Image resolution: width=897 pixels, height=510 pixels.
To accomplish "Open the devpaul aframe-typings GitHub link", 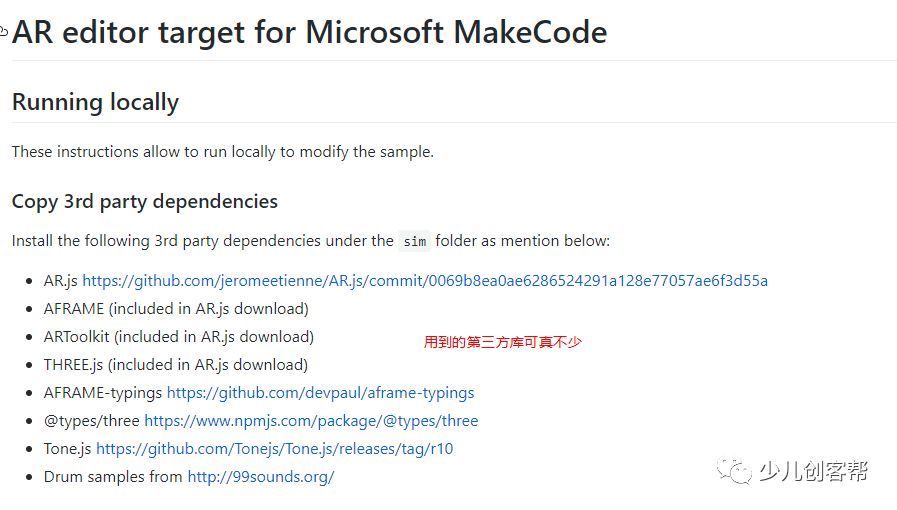I will tap(320, 393).
